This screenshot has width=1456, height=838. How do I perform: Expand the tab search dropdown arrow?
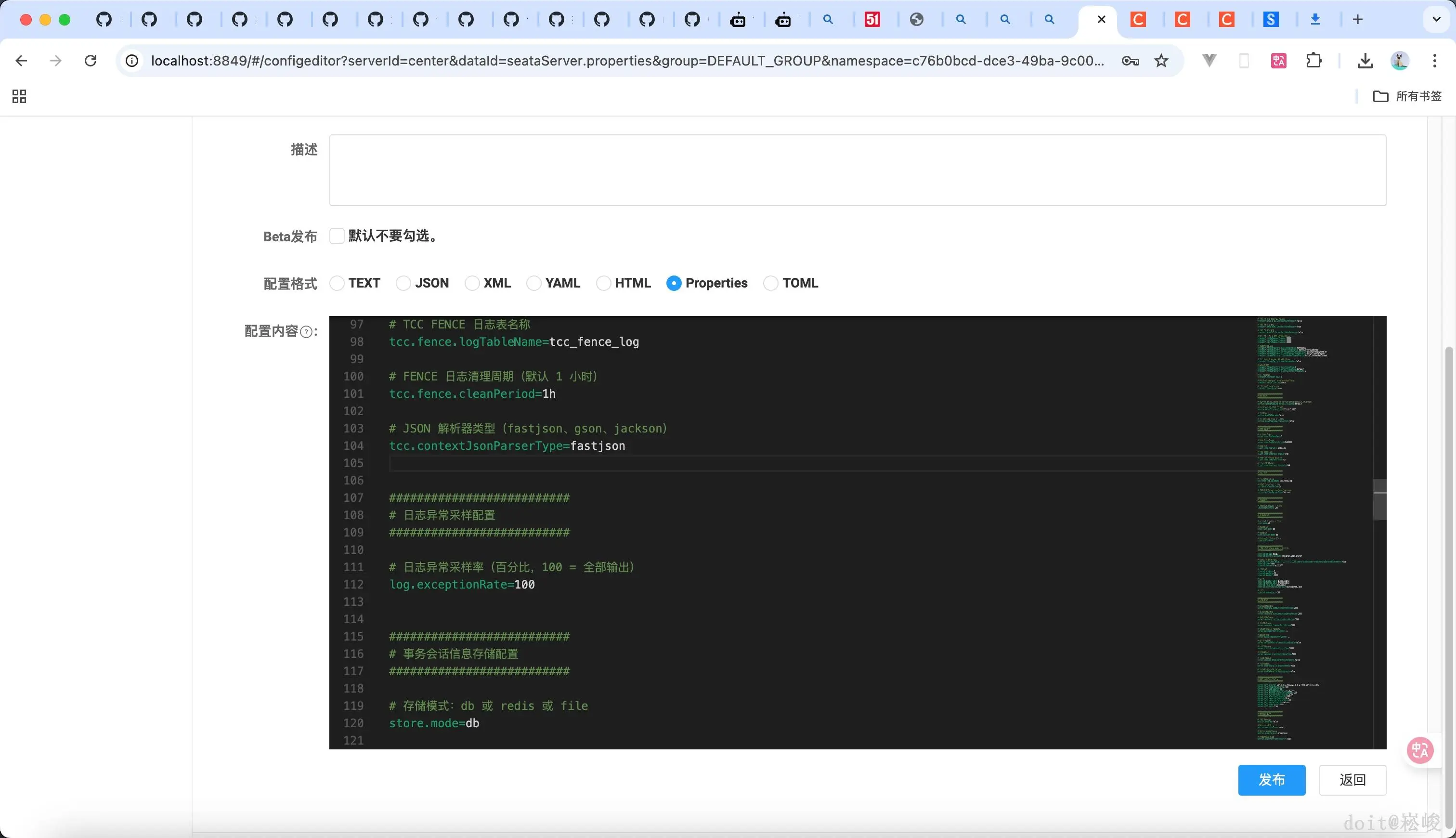(1436, 20)
